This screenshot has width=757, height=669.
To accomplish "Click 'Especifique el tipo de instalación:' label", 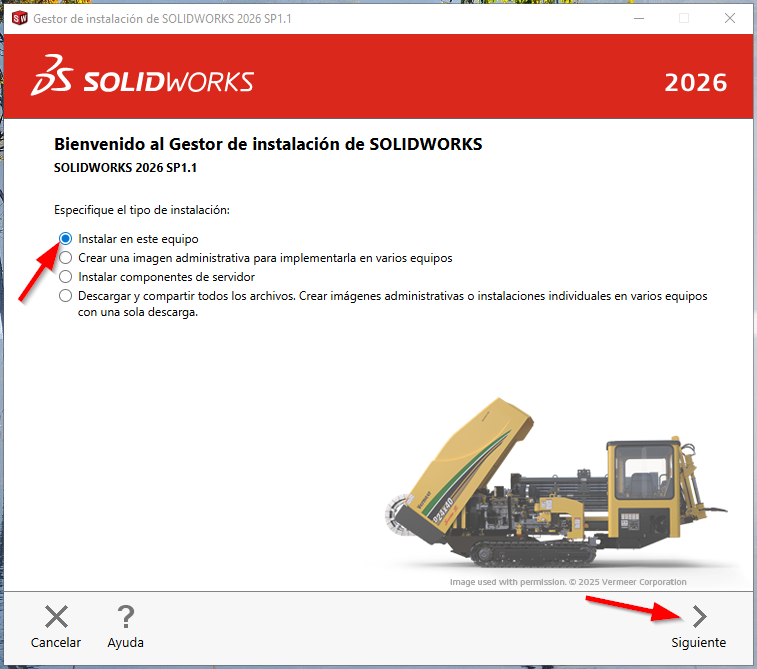I will point(142,210).
